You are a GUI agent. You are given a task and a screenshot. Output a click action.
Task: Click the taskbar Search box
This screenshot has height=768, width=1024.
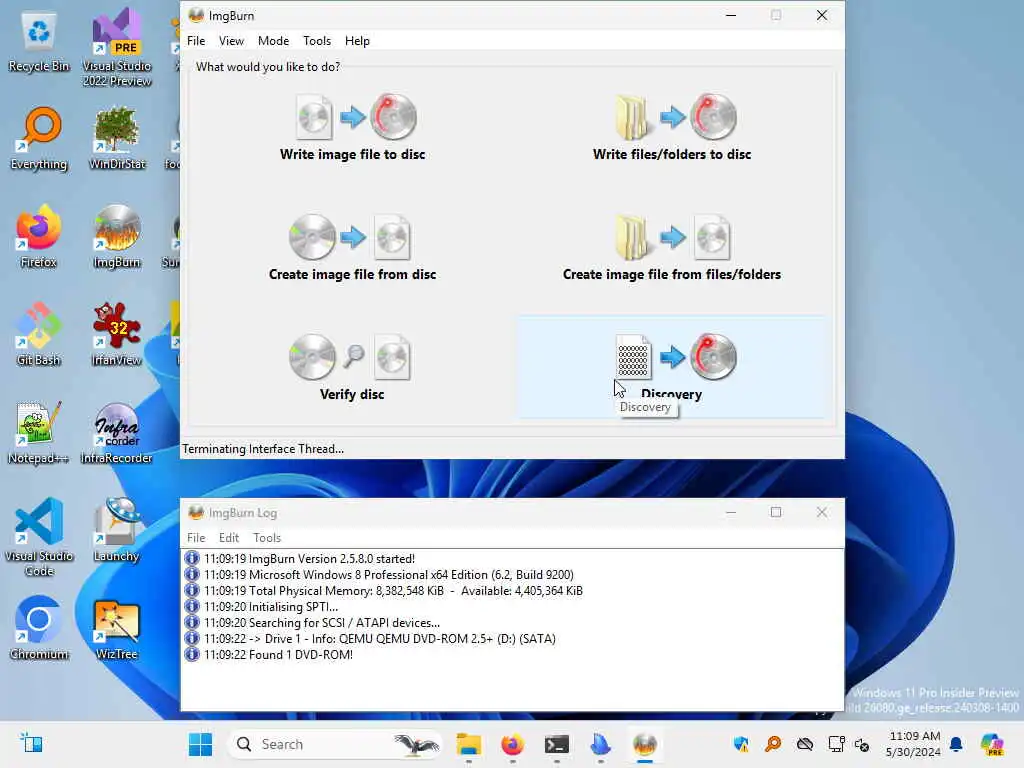(x=334, y=744)
